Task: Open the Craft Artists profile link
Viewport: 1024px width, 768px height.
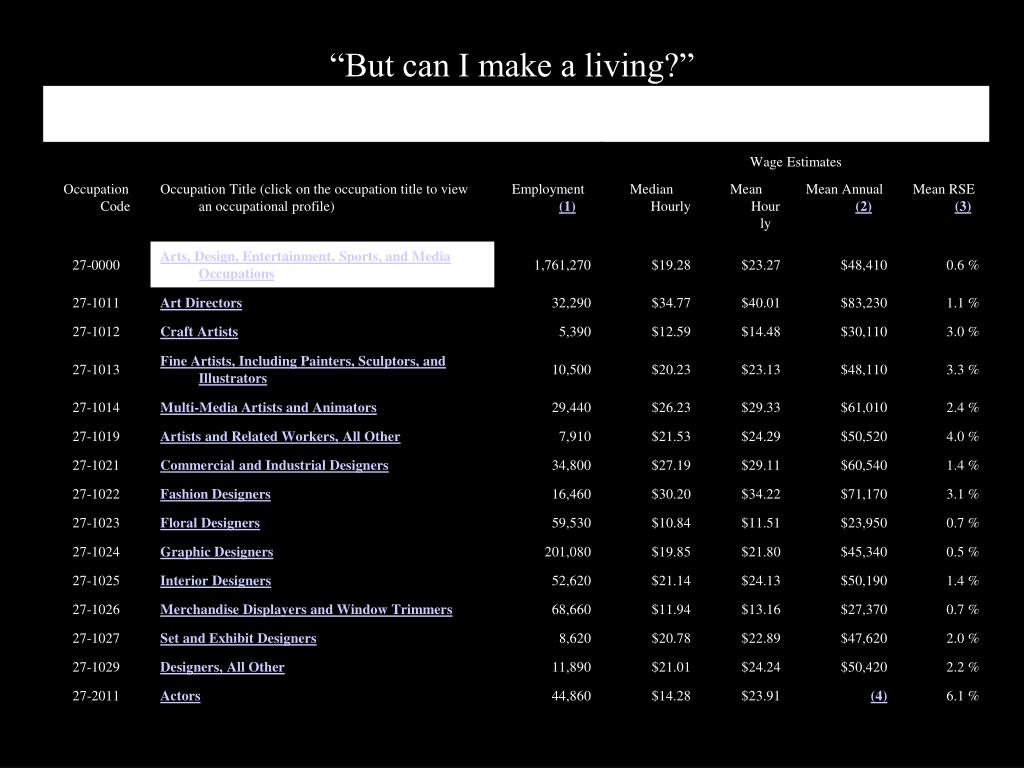Action: click(199, 332)
